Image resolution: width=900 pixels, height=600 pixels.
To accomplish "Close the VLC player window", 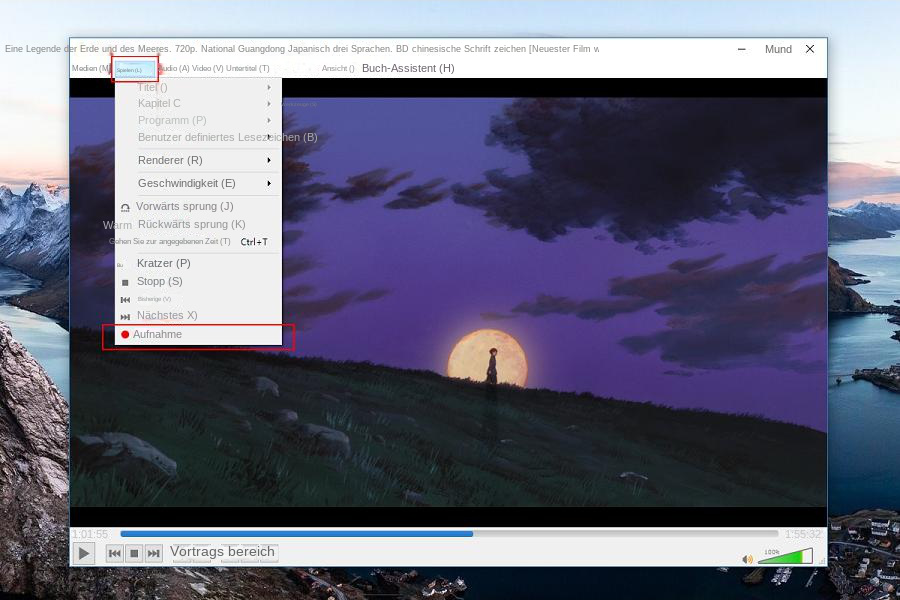I will tap(810, 49).
